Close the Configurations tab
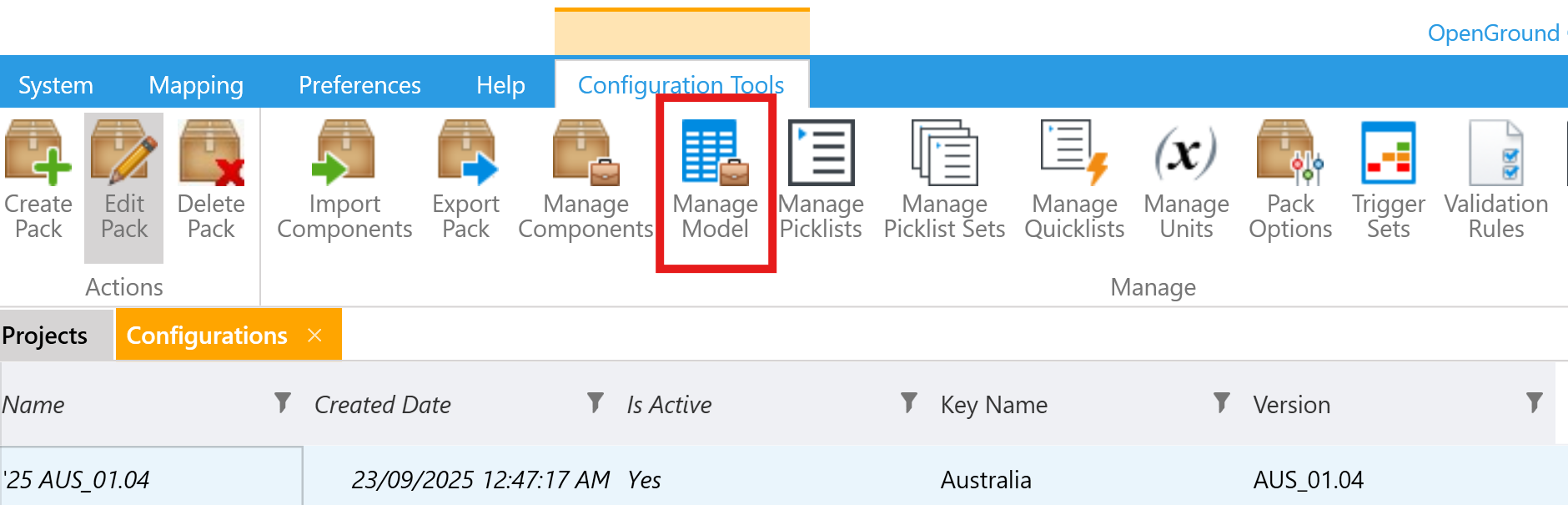Screen dimensions: 1568x505 [x=314, y=336]
